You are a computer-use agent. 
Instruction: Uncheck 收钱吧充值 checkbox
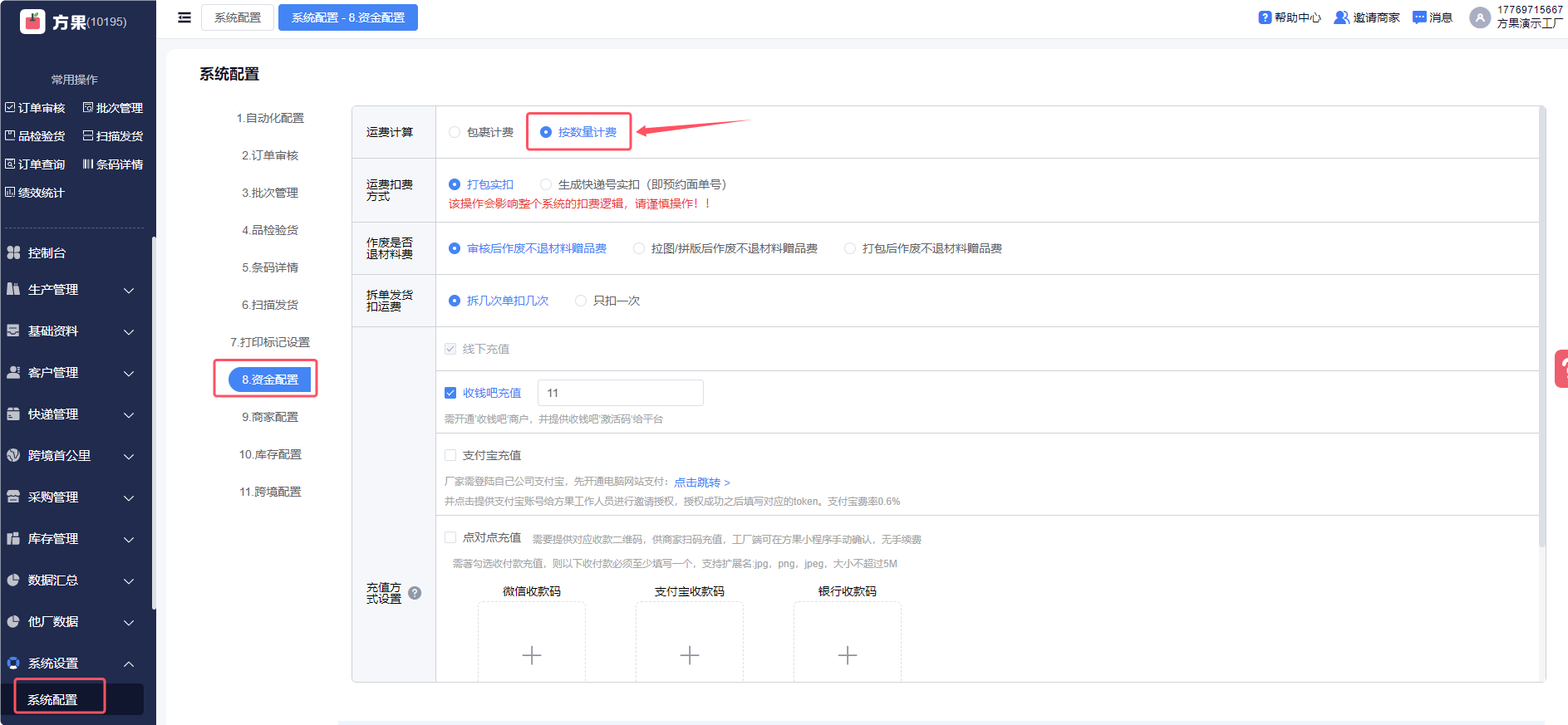(450, 393)
